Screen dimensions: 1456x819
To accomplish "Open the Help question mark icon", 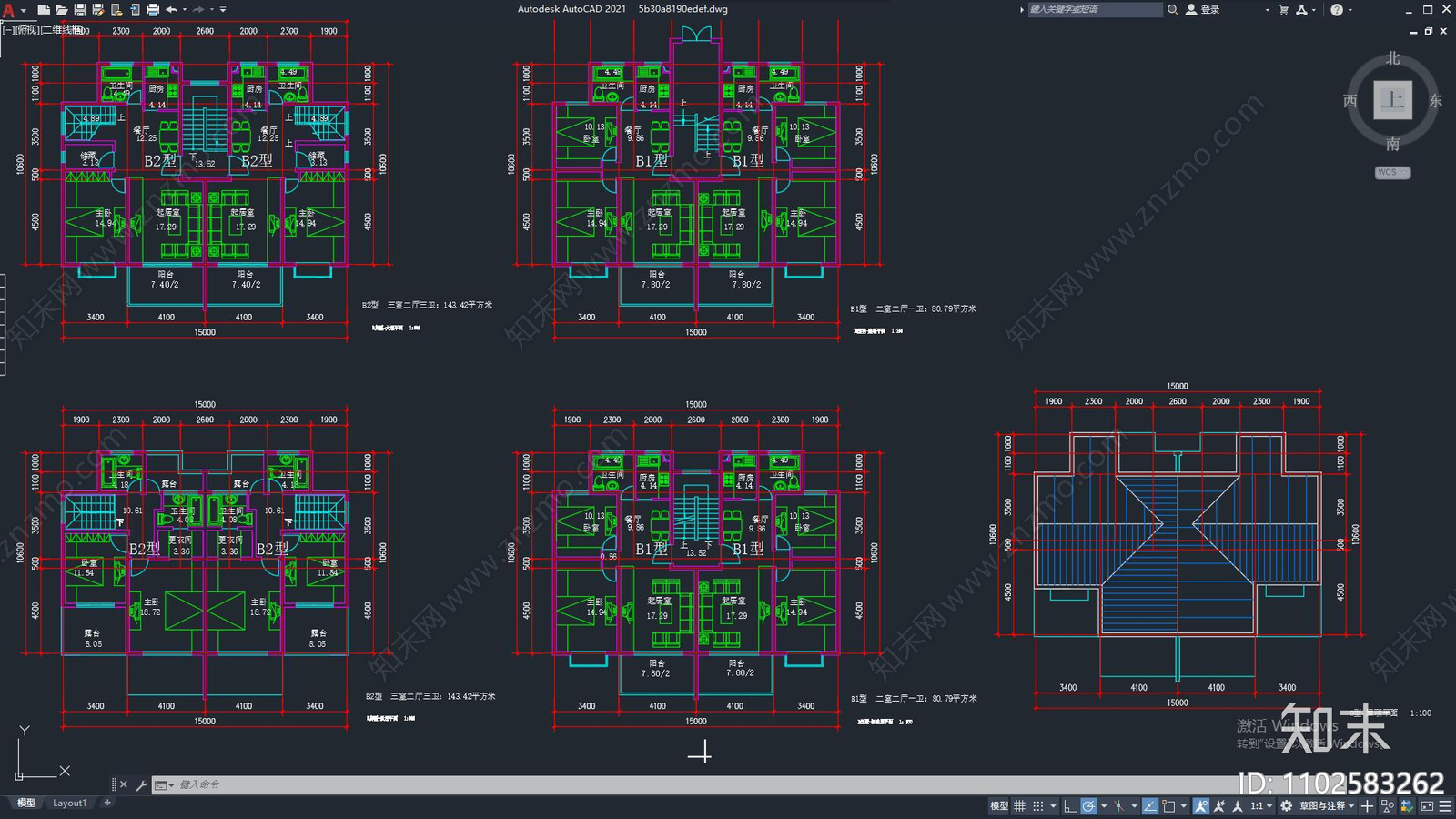I will coord(1336,9).
